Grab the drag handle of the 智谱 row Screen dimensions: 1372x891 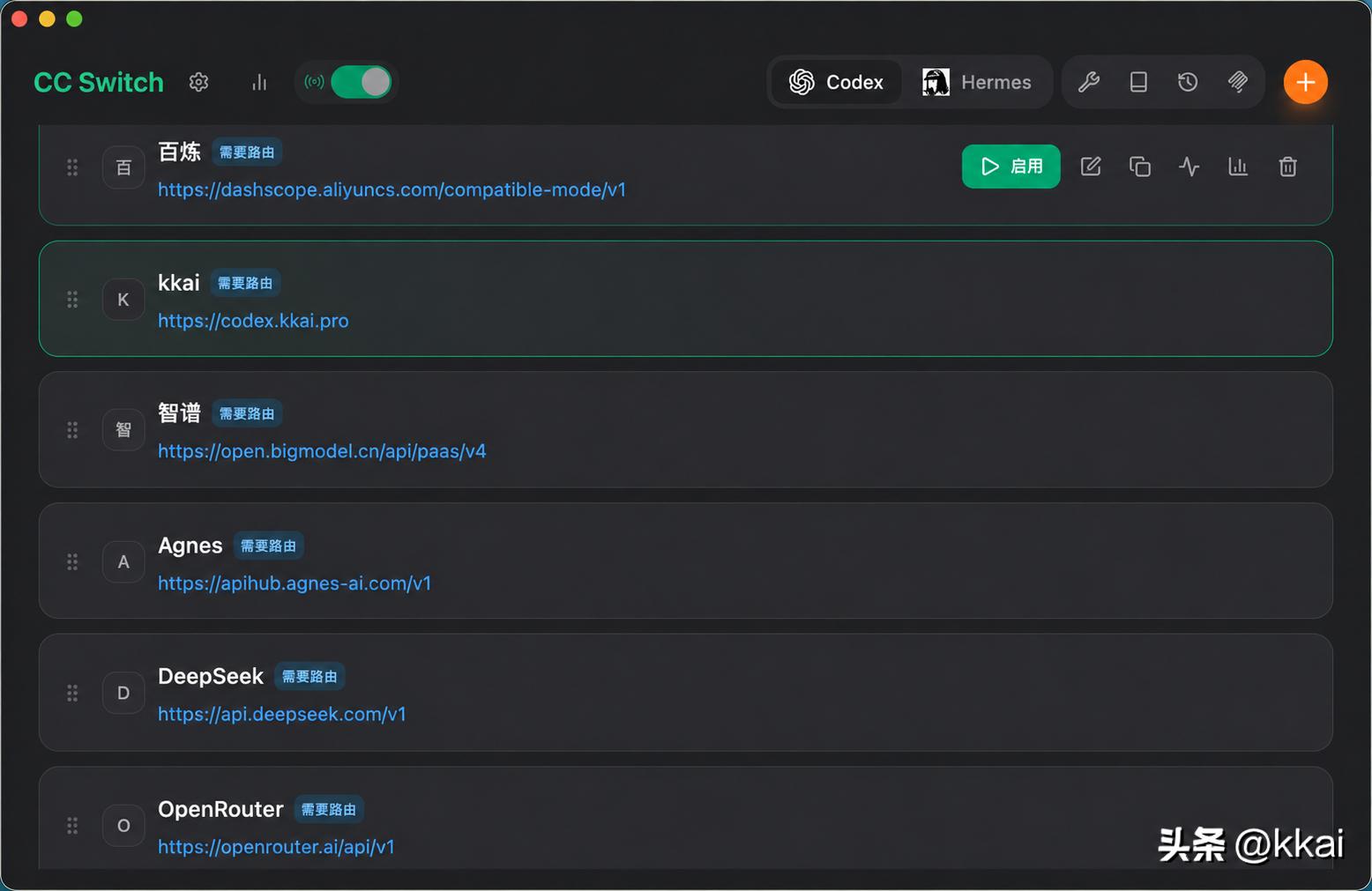(x=72, y=430)
